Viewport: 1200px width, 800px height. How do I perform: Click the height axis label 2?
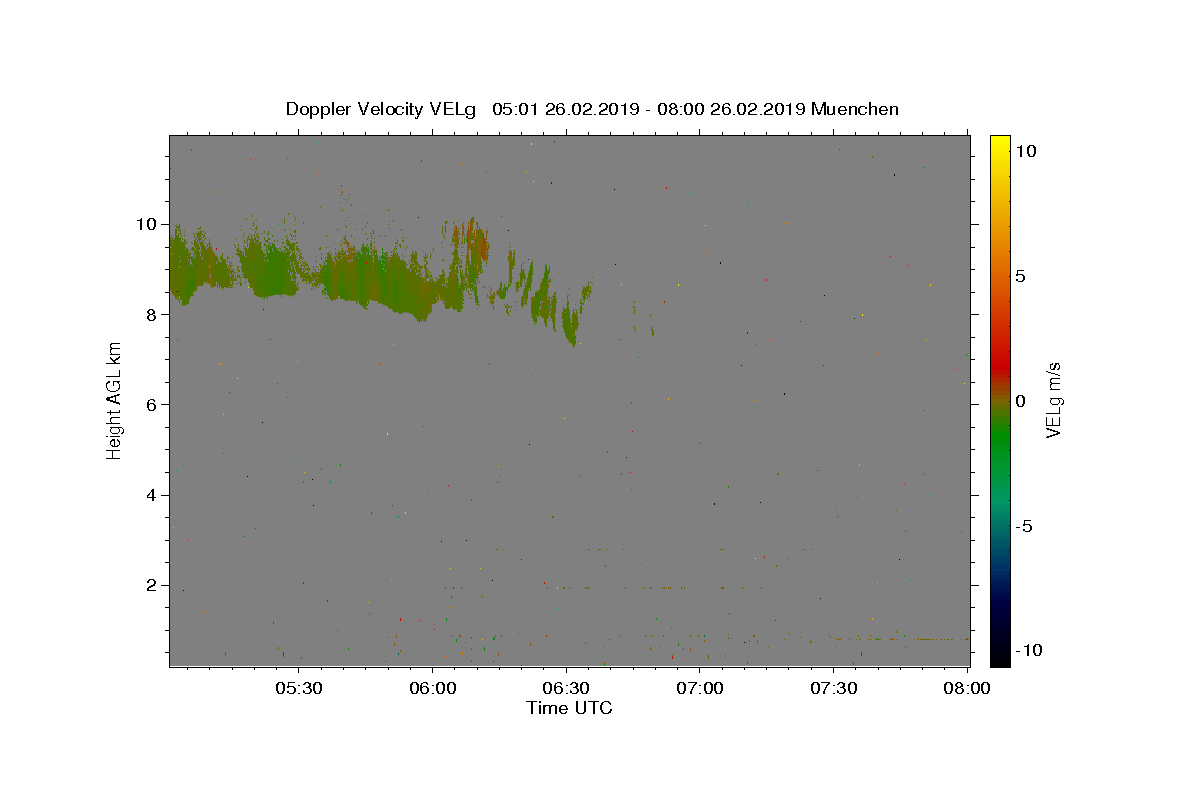pos(153,585)
